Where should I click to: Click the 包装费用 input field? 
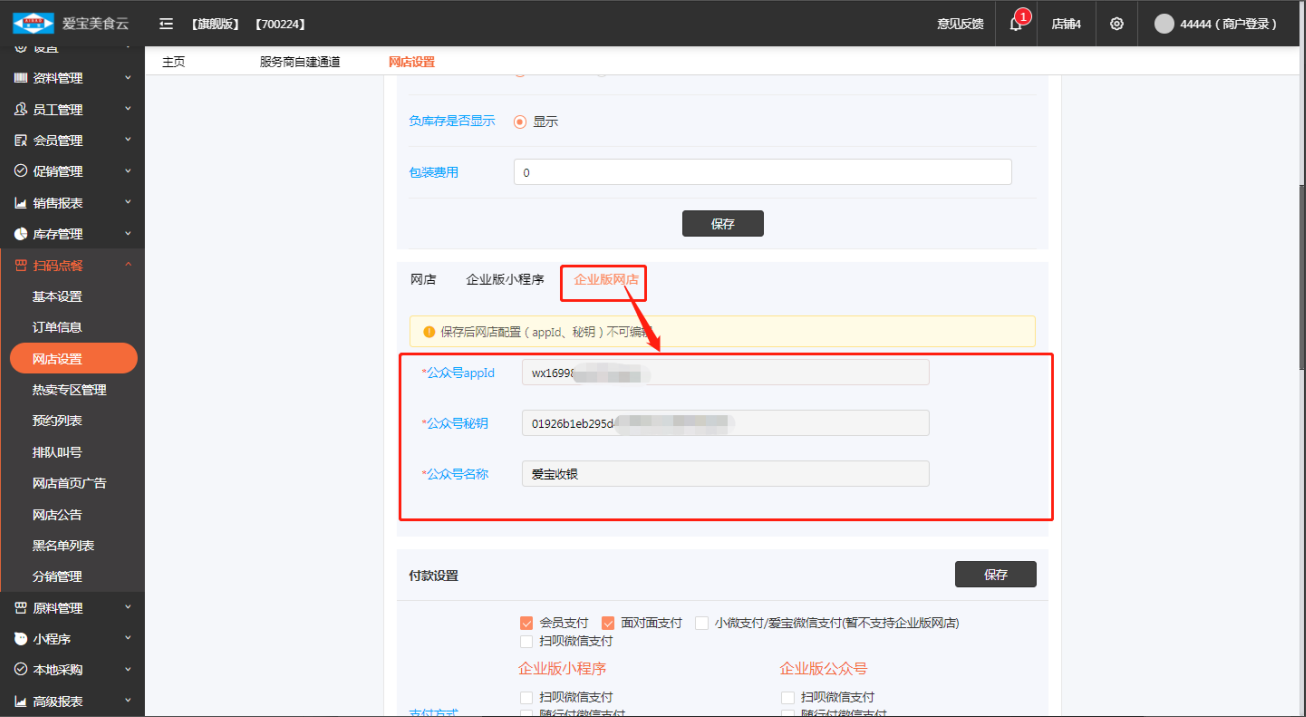point(762,172)
